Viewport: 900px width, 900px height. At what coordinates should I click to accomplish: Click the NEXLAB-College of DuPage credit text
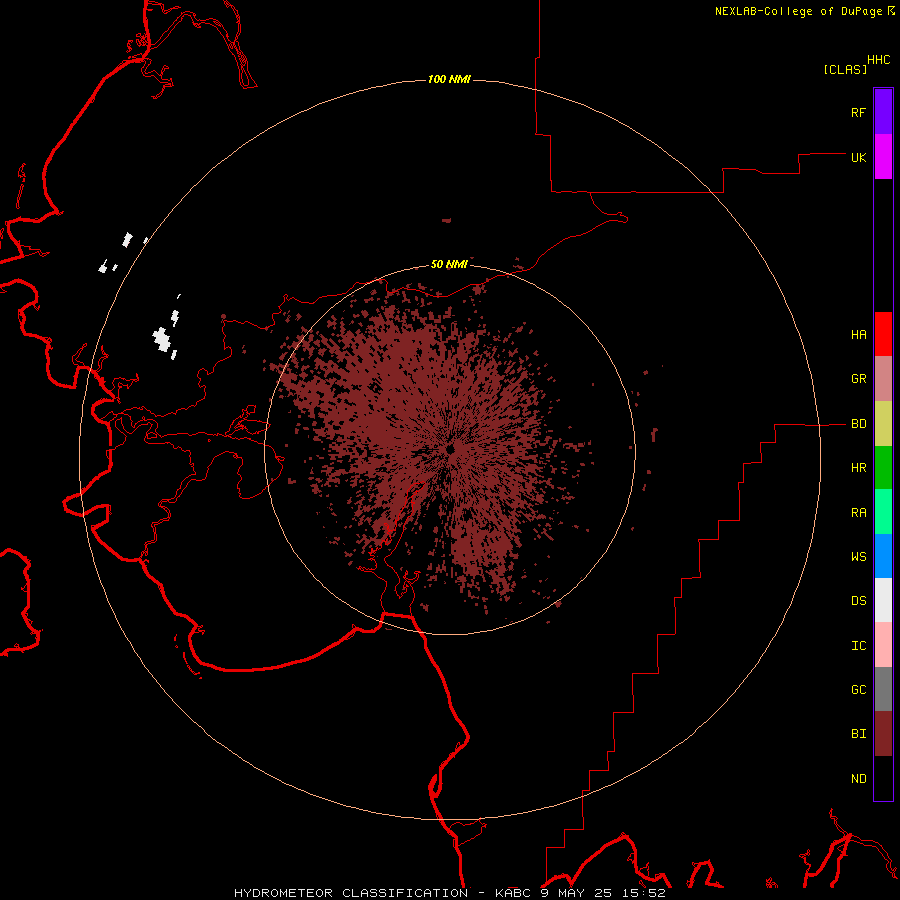point(798,11)
